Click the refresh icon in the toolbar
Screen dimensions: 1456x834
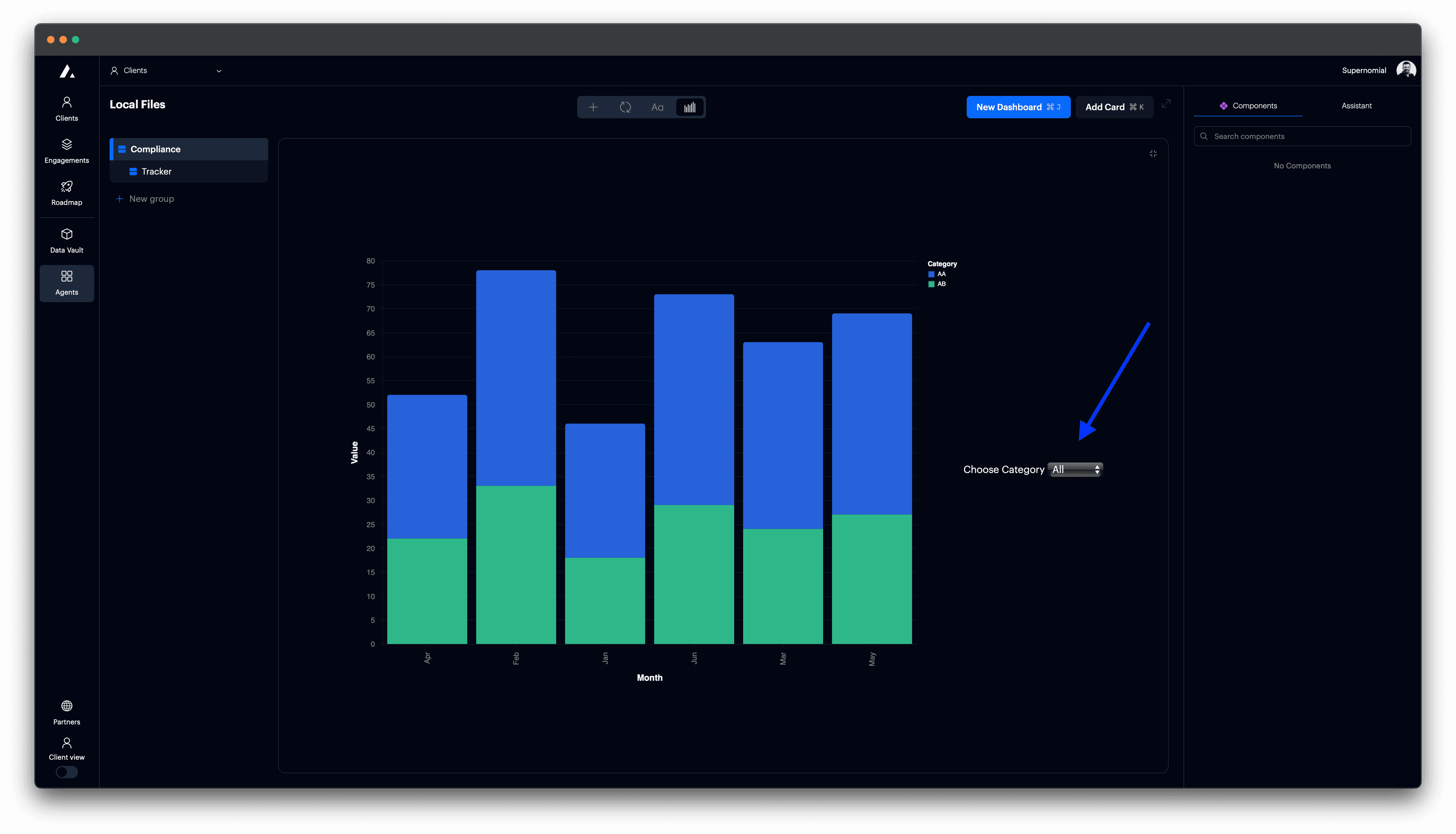[x=626, y=107]
